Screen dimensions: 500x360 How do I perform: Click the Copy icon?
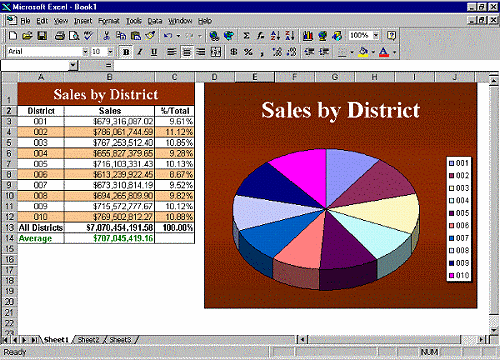click(x=121, y=36)
